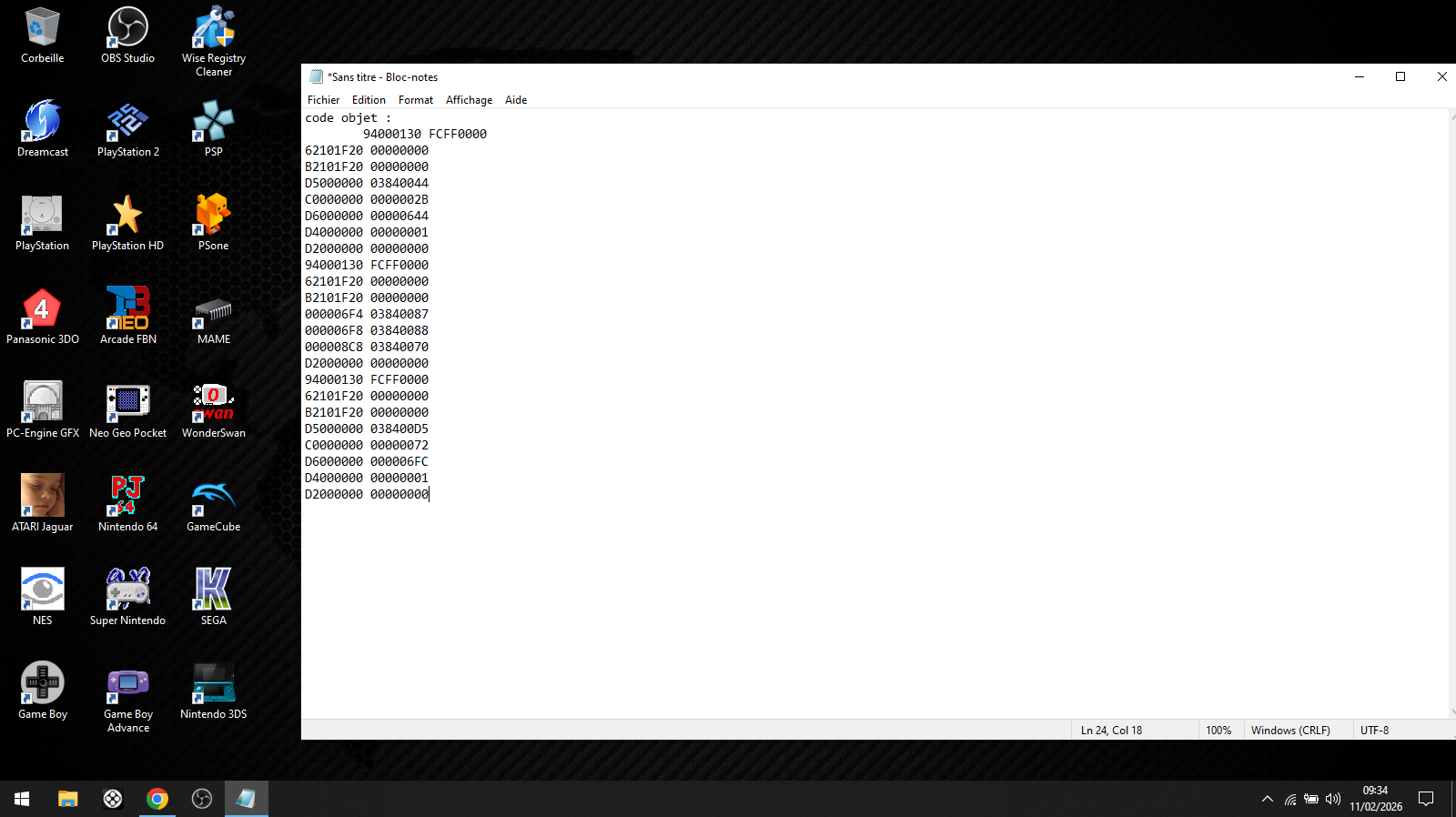Click the Super Nintendo desktop icon
The height and width of the screenshot is (817, 1456).
127,590
